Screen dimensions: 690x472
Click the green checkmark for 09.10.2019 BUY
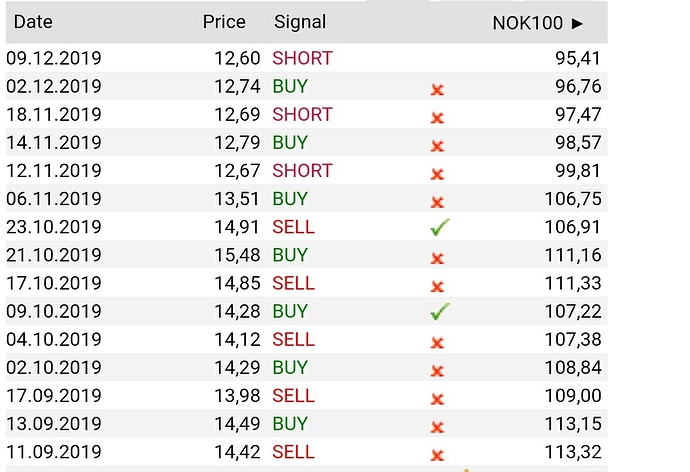(x=440, y=311)
